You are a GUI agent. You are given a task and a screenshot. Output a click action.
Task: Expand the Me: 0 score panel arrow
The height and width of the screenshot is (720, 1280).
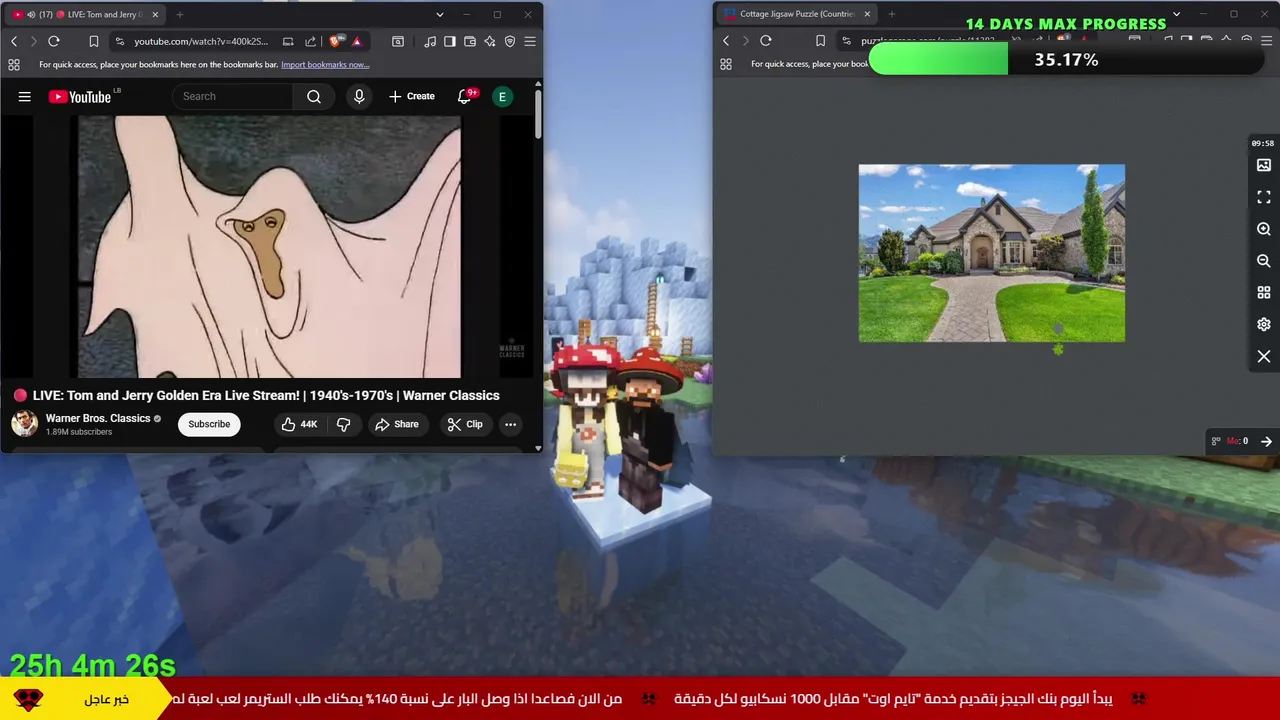pyautogui.click(x=1266, y=441)
